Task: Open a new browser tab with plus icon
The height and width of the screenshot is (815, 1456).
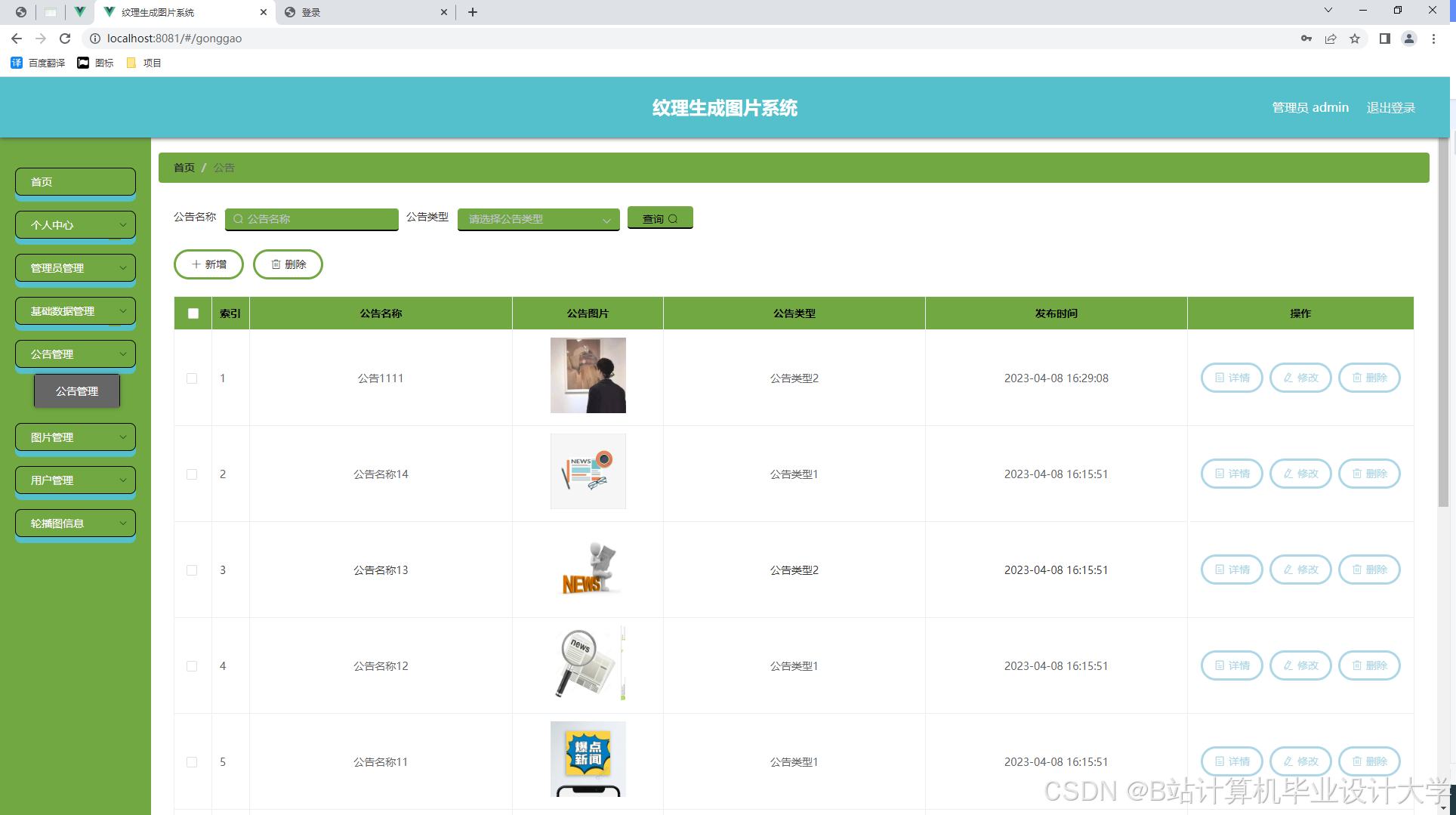Action: [473, 12]
